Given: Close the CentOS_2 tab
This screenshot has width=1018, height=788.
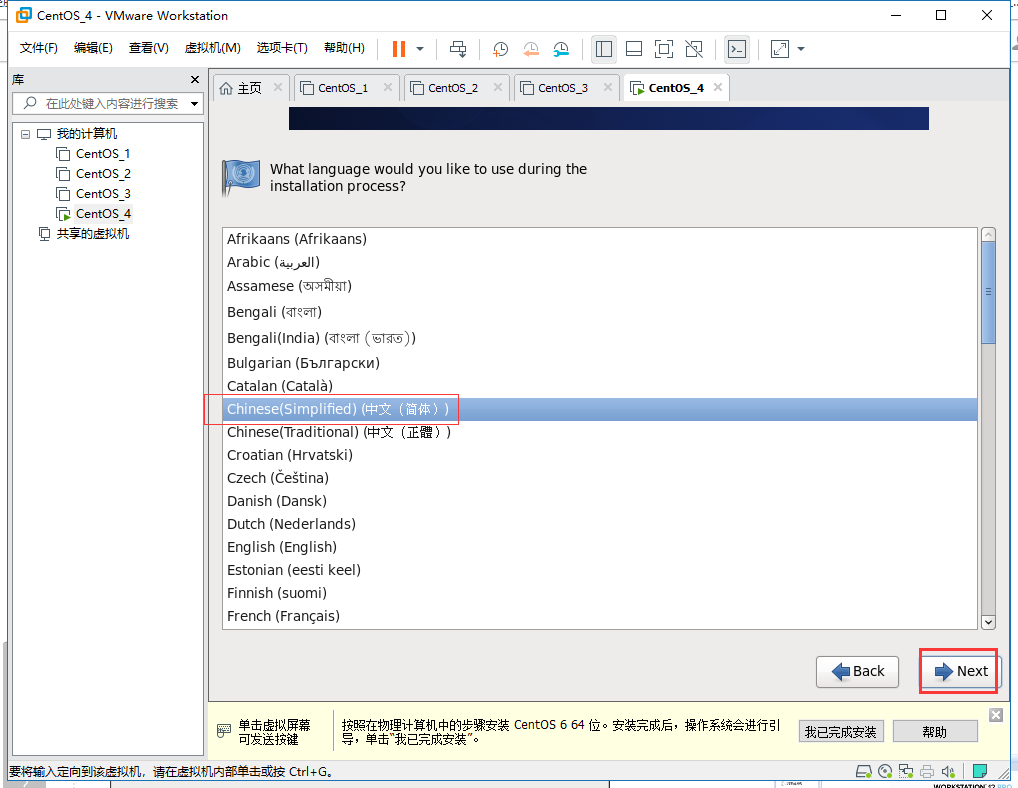Looking at the screenshot, I should [497, 87].
